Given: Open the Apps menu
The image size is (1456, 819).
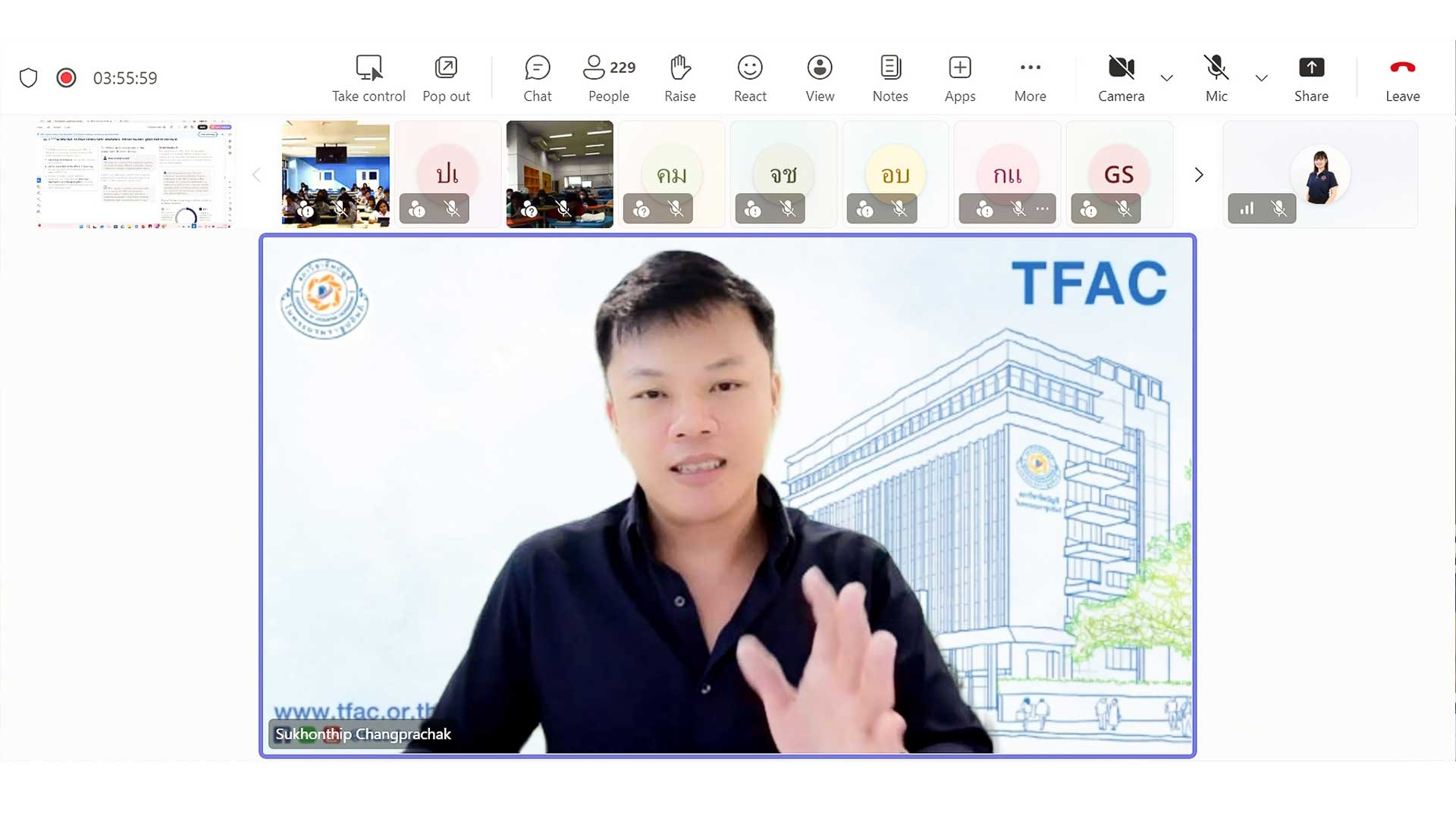Looking at the screenshot, I should (x=960, y=79).
